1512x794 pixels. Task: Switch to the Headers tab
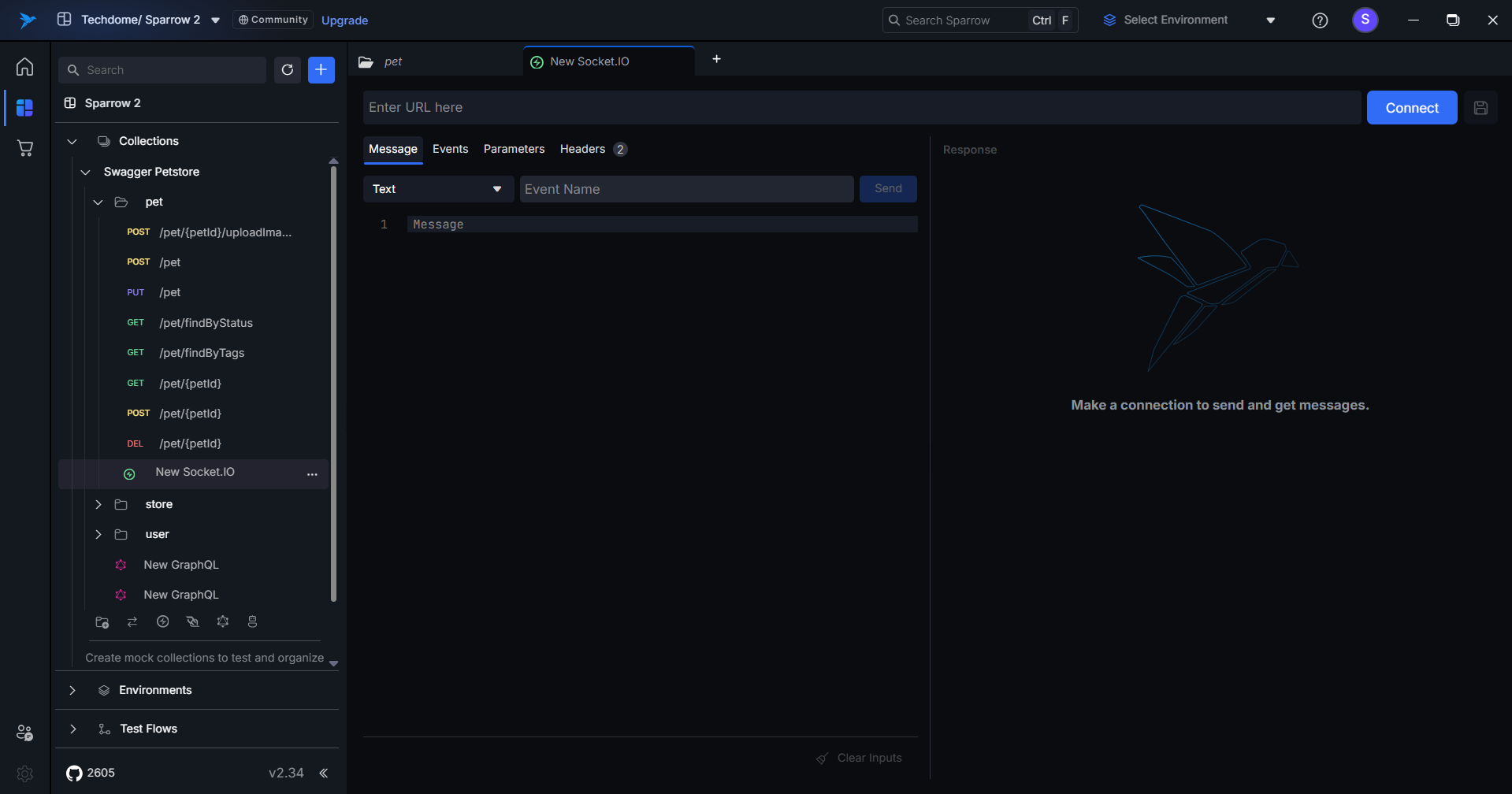click(583, 150)
